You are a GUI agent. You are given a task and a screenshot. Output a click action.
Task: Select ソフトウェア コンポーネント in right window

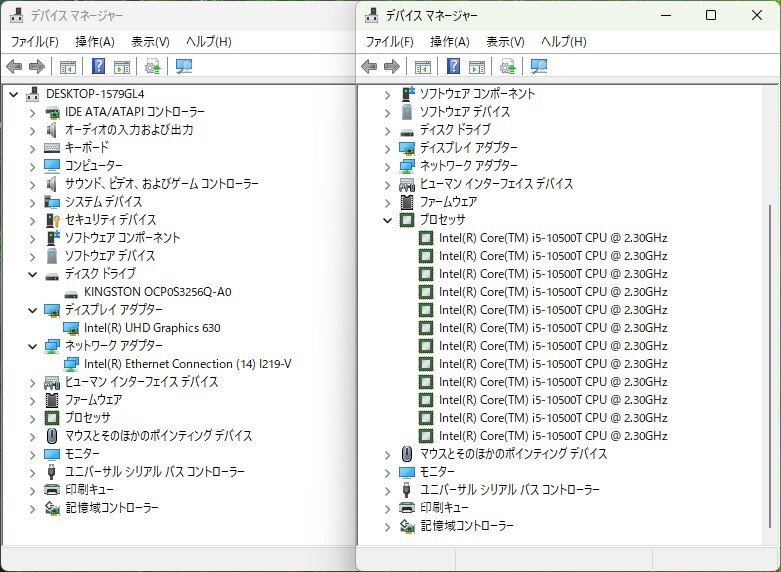[x=477, y=94]
